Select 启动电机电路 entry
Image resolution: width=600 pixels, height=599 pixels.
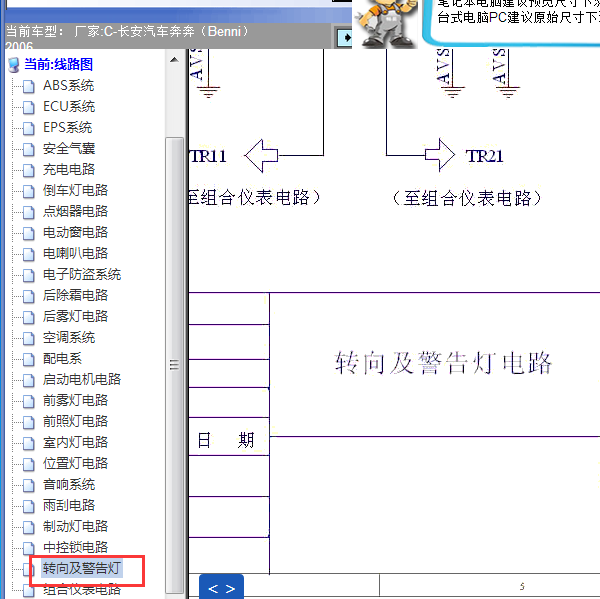tap(82, 379)
